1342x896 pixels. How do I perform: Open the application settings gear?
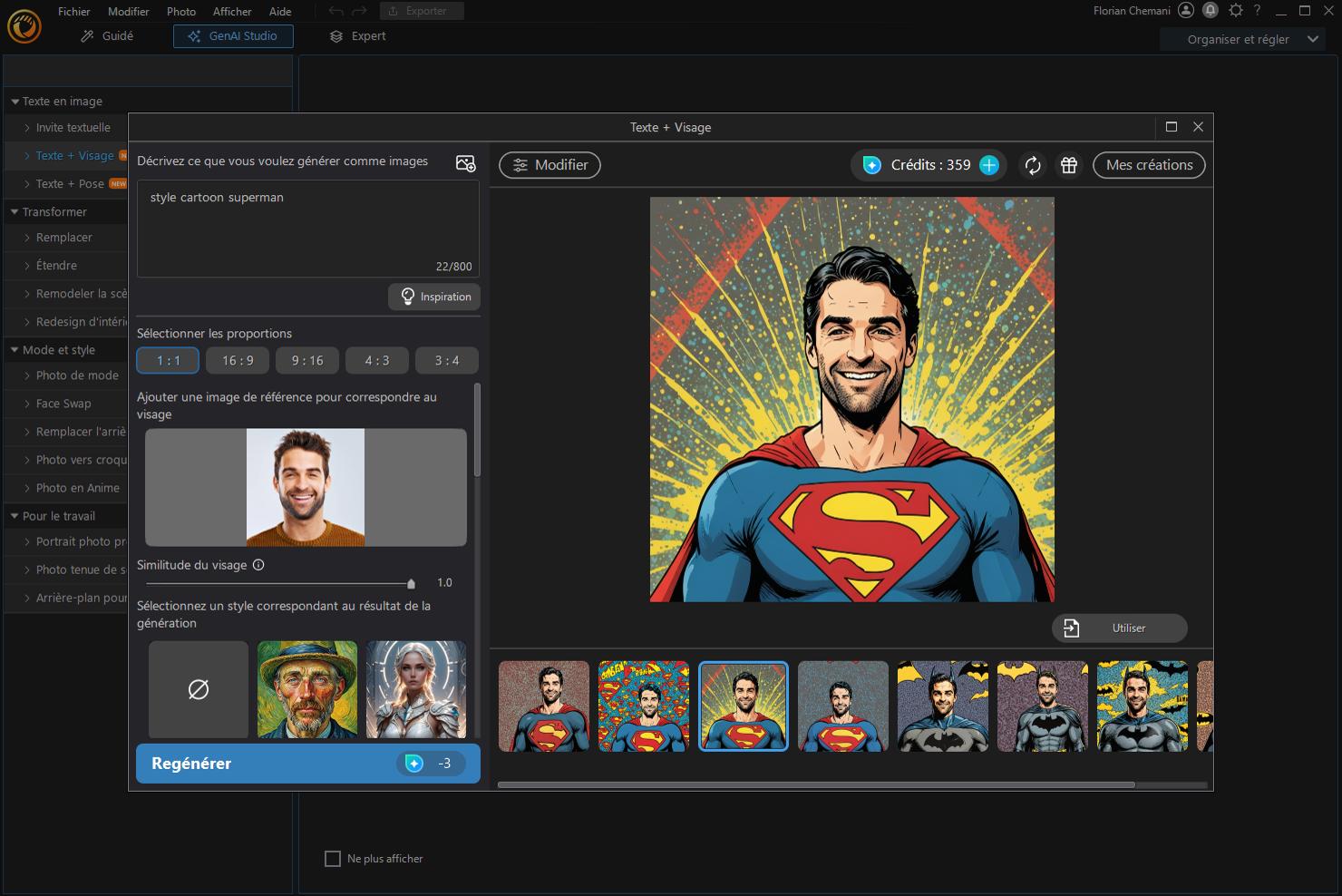(x=1235, y=11)
